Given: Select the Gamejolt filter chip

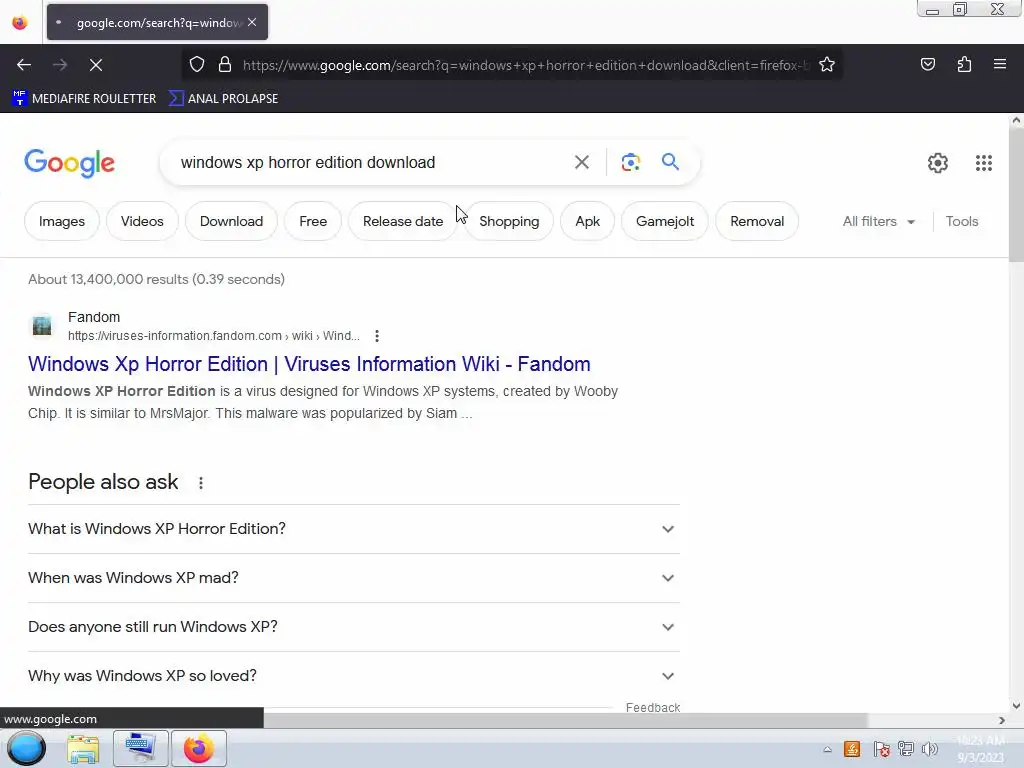Looking at the screenshot, I should [665, 221].
